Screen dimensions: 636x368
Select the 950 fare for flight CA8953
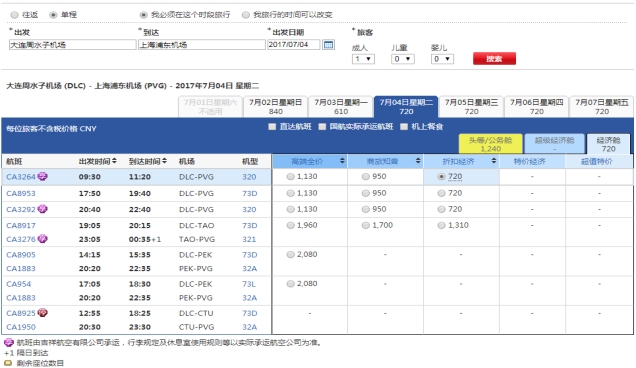pyautogui.click(x=366, y=194)
